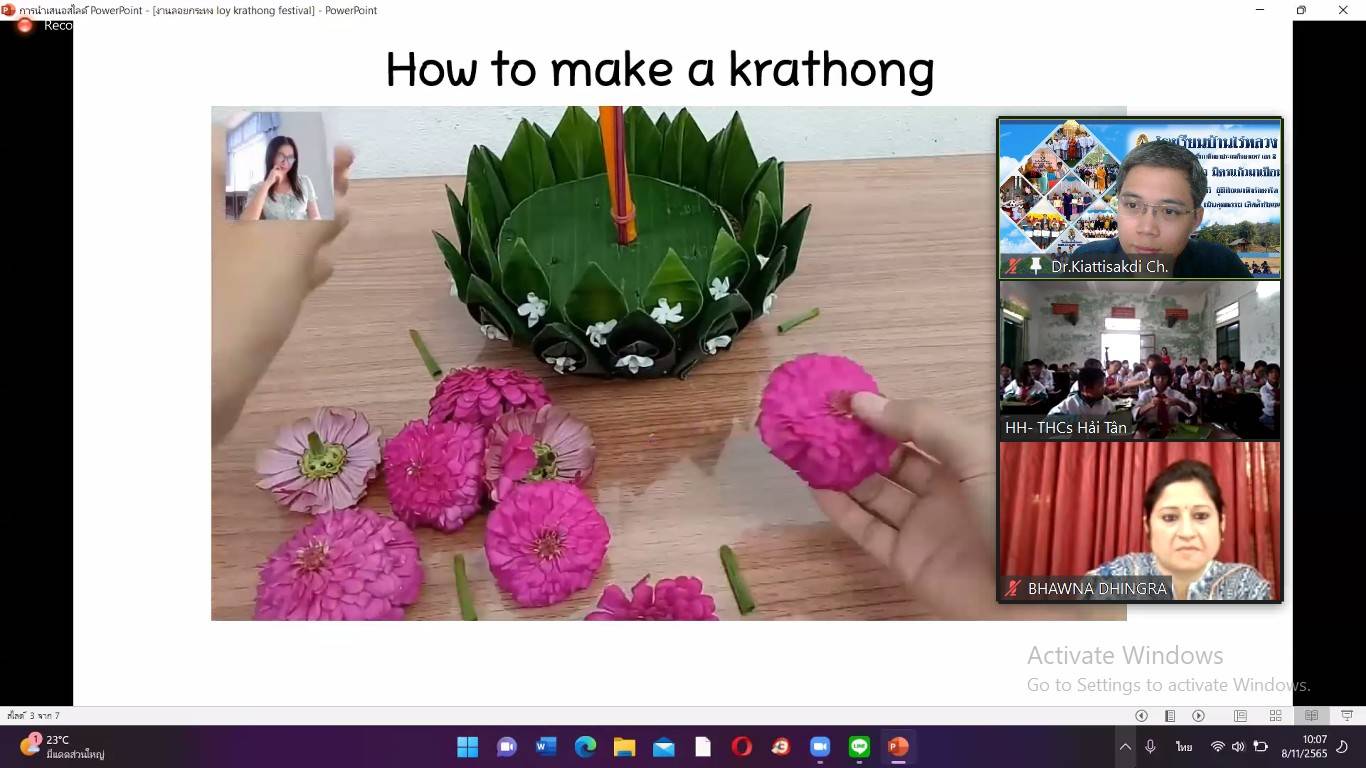
Task: Toggle Reading View button
Action: [x=1311, y=716]
